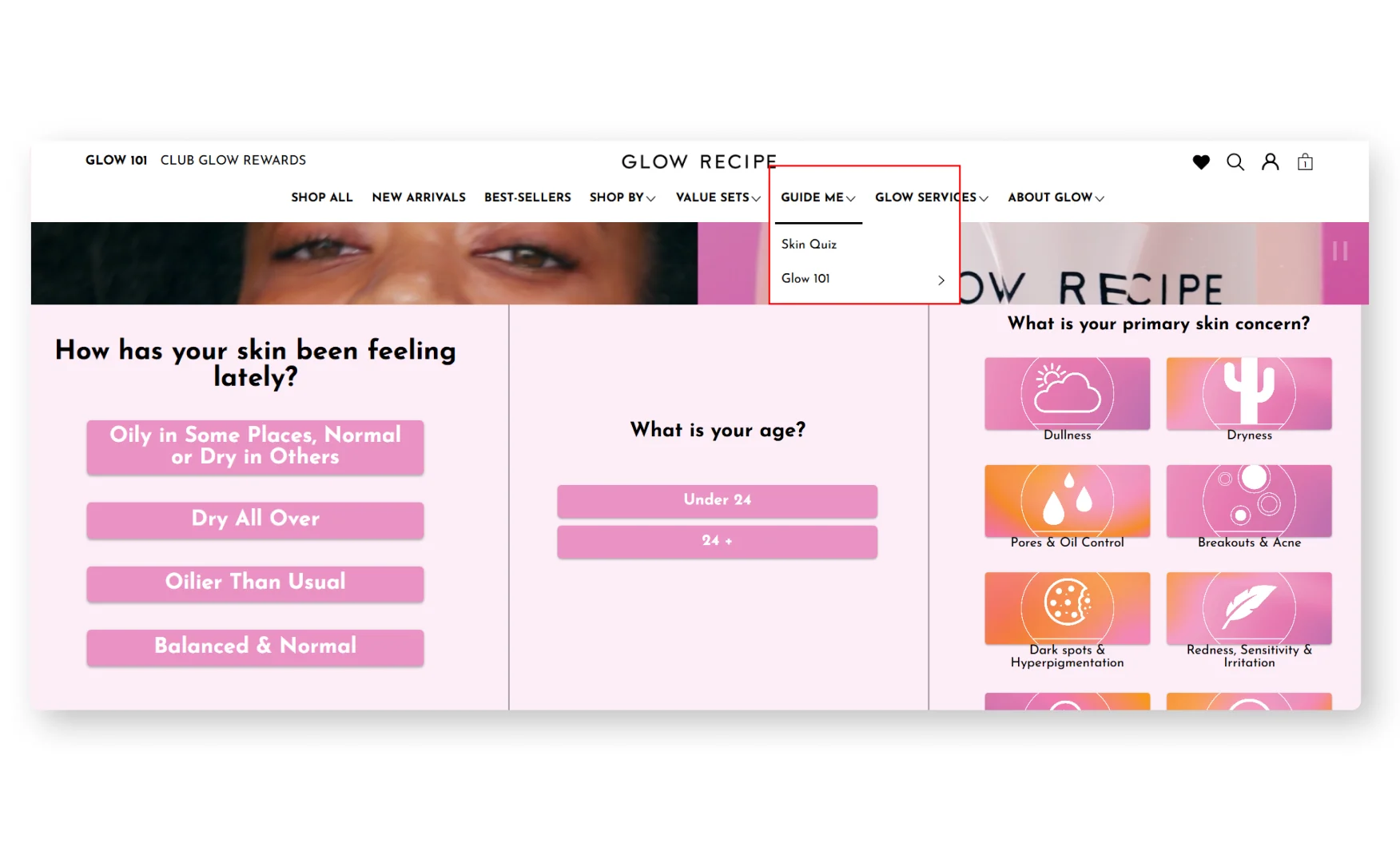1400x855 pixels.
Task: Collapse the Guide Me dropdown
Action: pos(817,197)
